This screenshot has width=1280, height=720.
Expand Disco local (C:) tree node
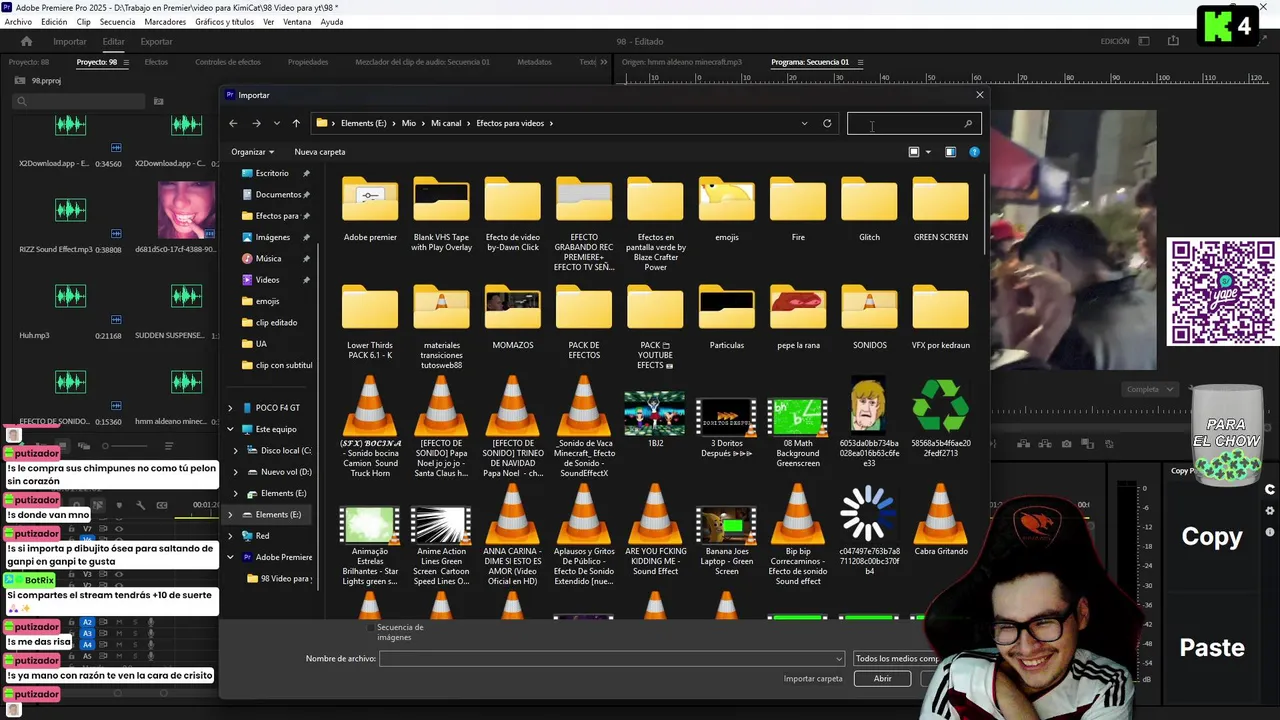click(236, 450)
